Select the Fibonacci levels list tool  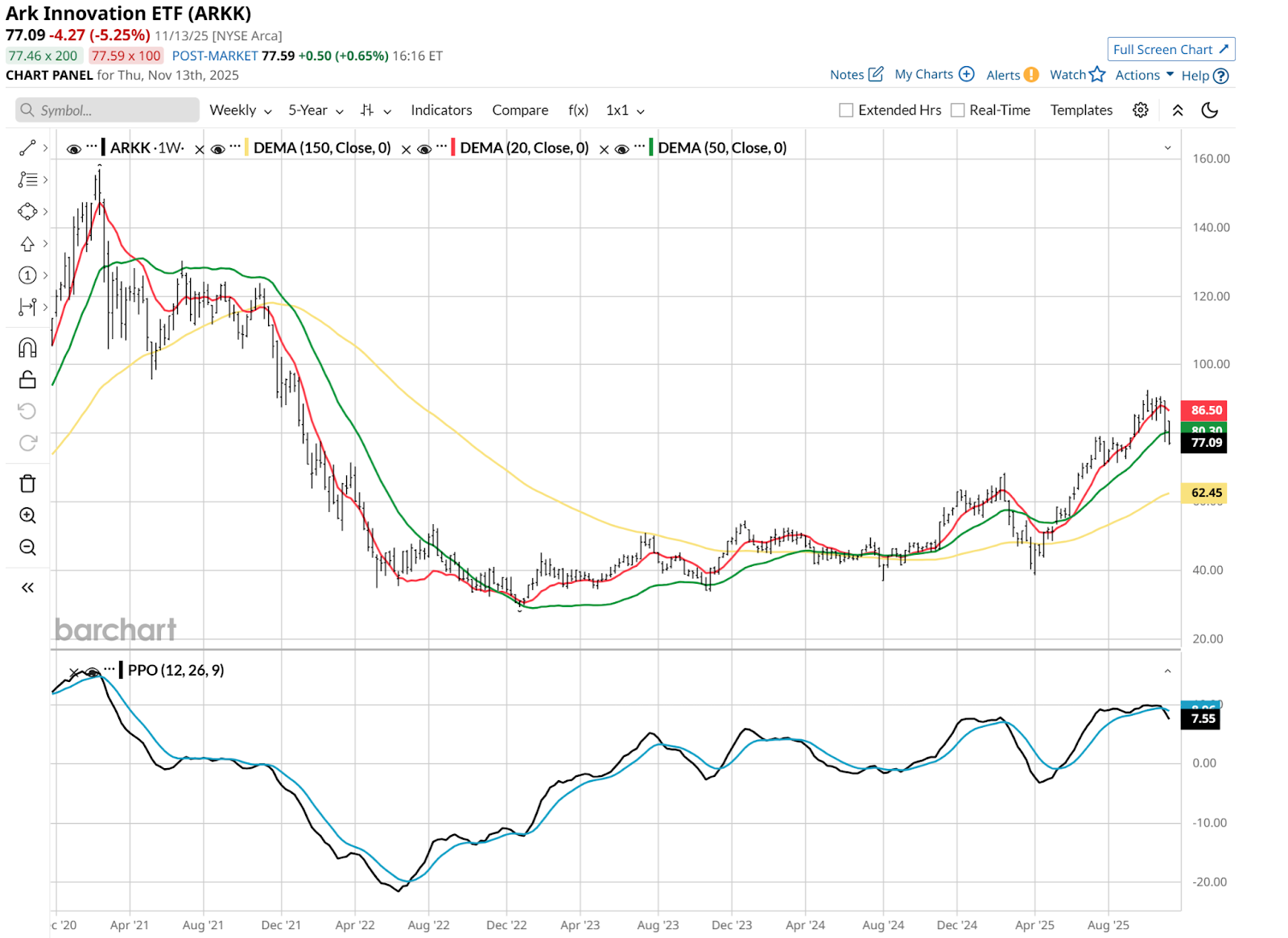click(x=27, y=180)
